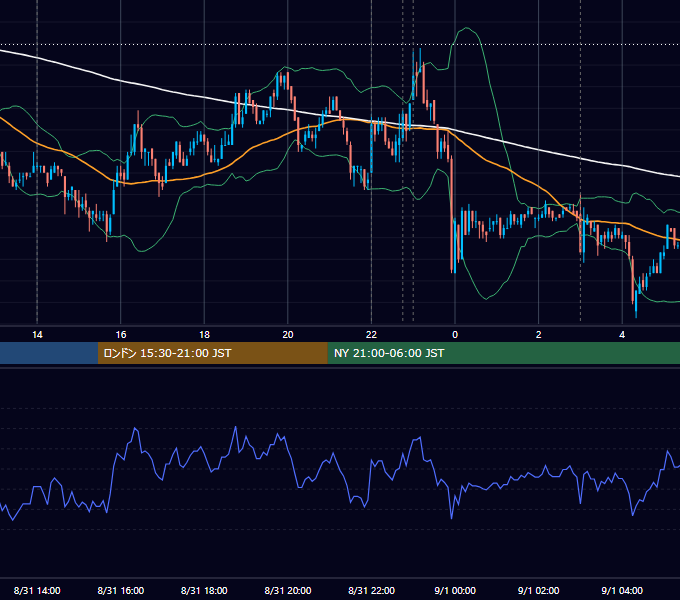Viewport: 680px width, 600px height.
Task: Click the blue session bar before ロンドン
Action: (49, 353)
